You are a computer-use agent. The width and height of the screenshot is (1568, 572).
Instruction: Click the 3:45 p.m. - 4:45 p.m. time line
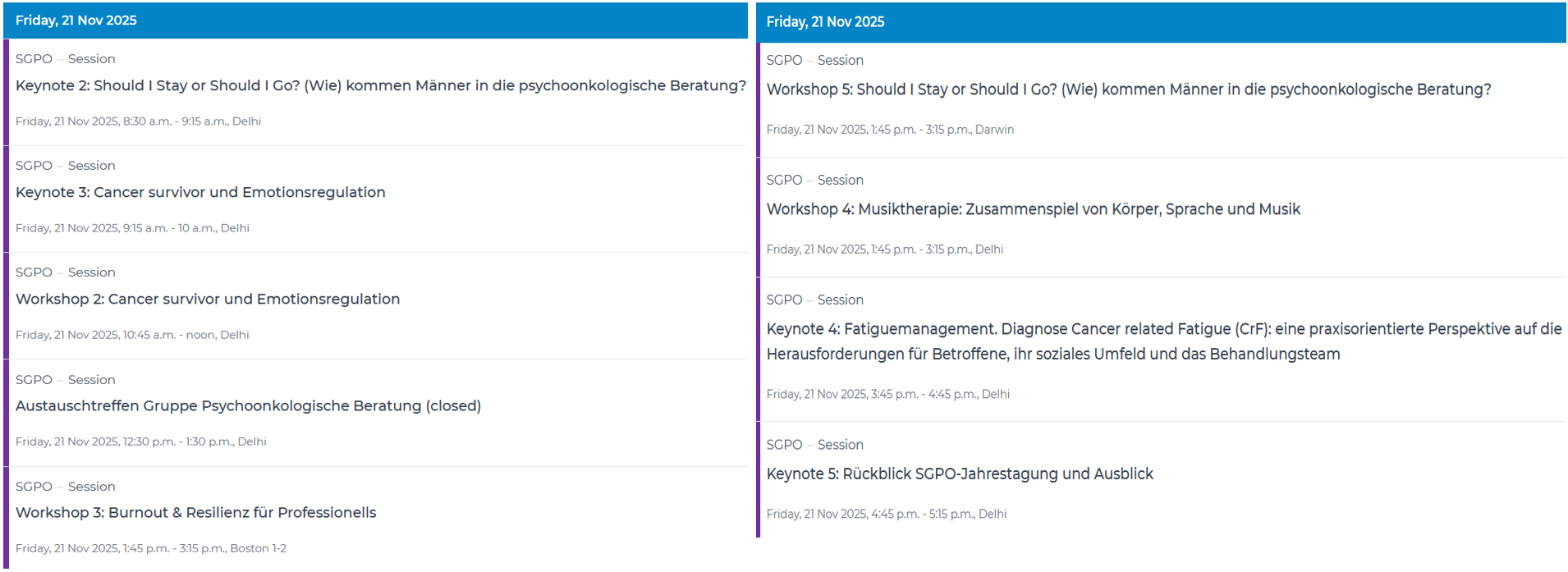coord(887,394)
